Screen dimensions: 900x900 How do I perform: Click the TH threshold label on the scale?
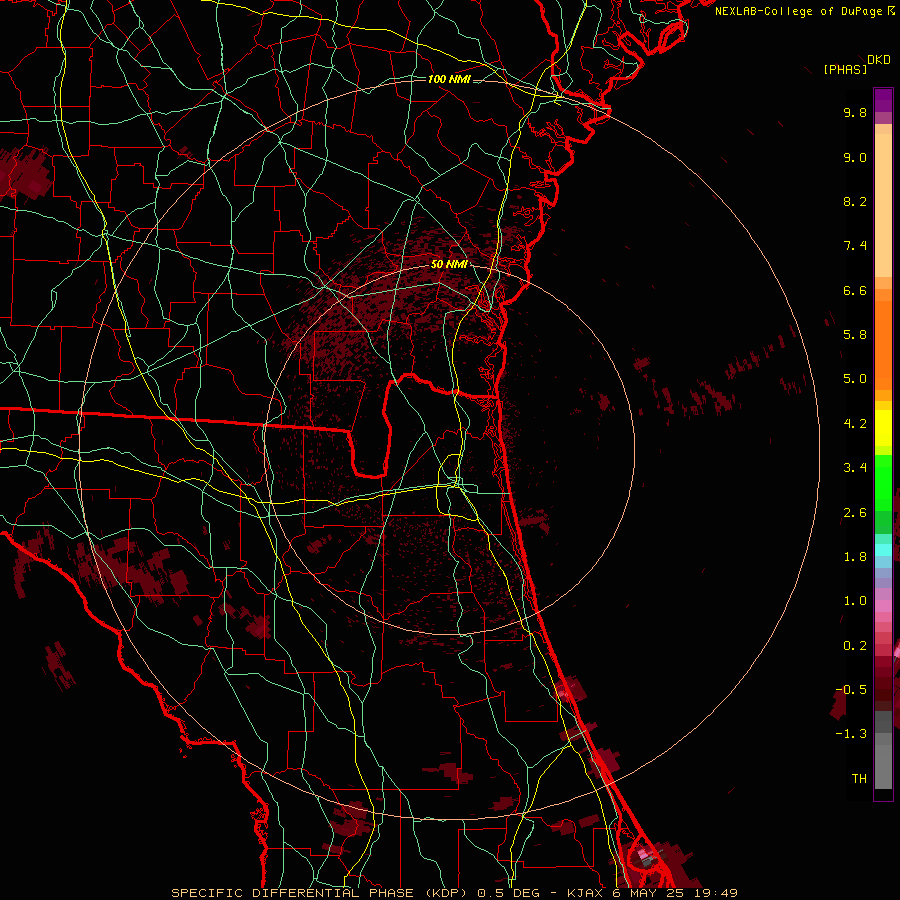(859, 779)
